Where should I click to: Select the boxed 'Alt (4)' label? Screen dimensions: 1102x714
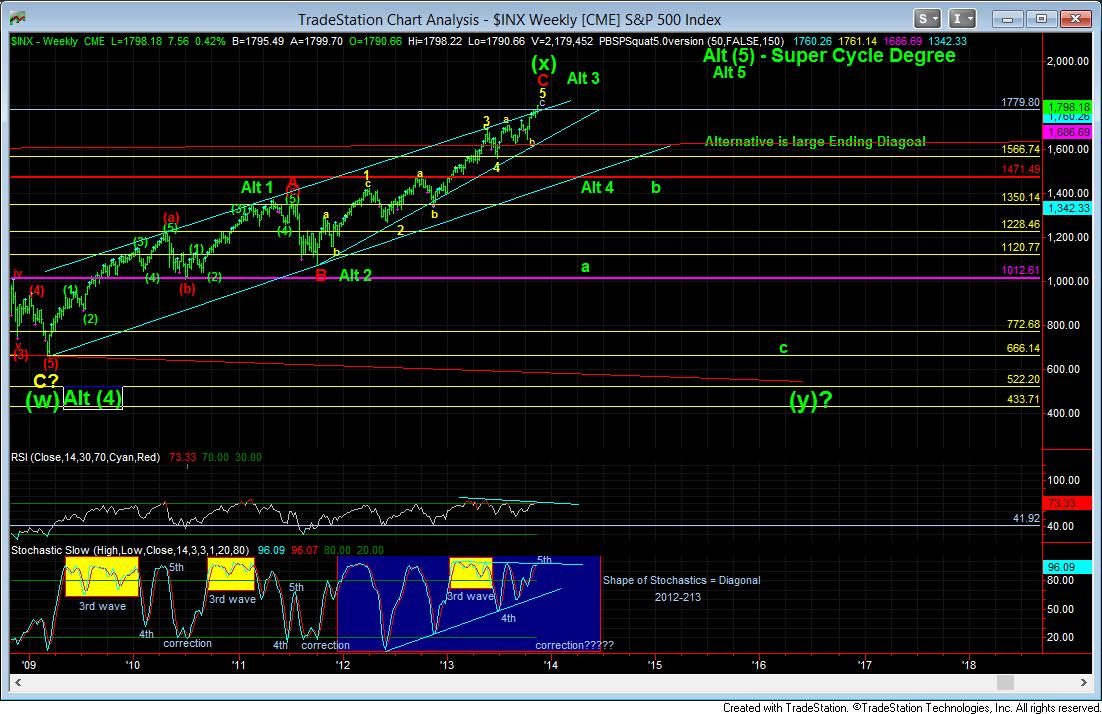(93, 398)
